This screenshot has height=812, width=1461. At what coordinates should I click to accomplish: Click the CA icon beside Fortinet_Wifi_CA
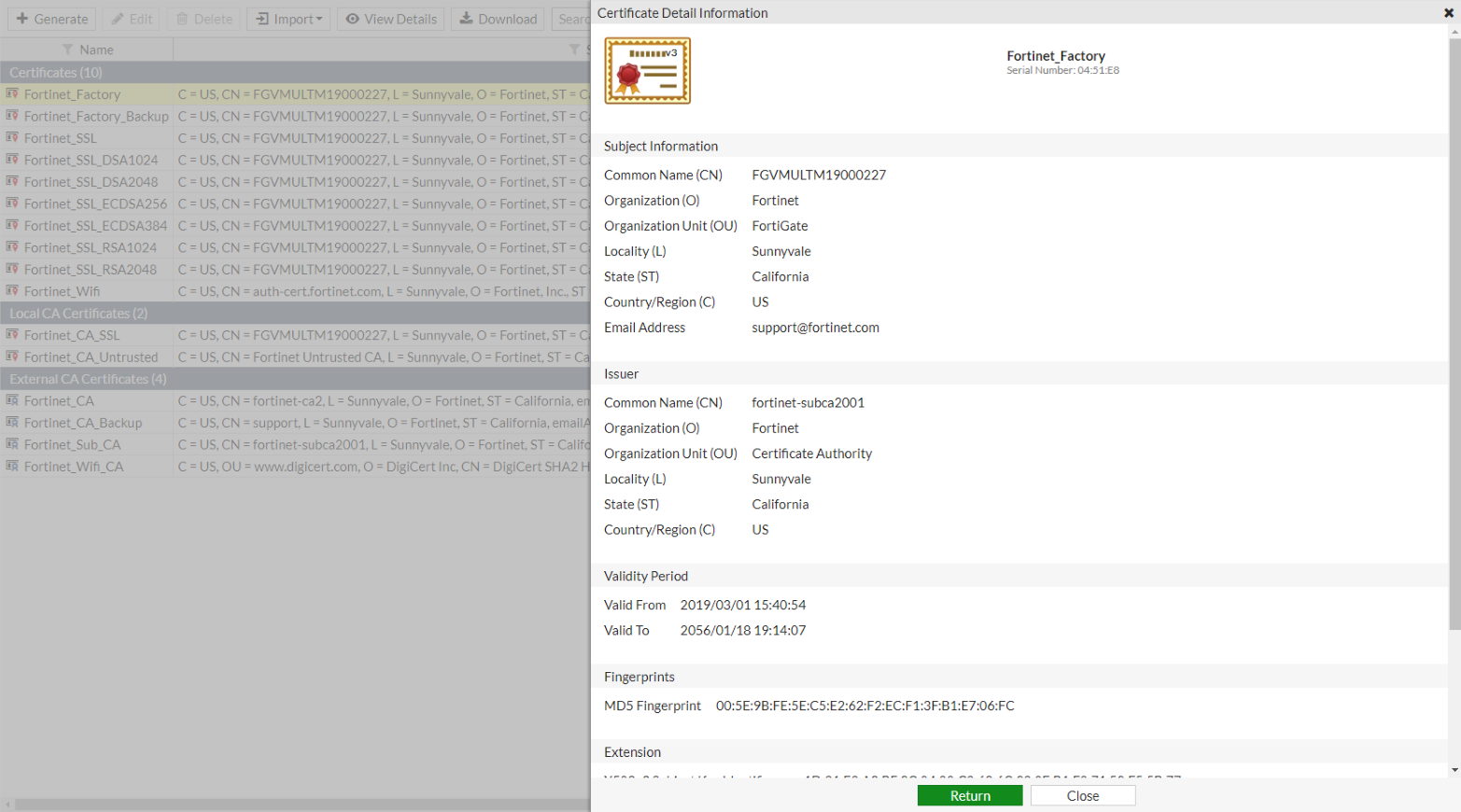pyautogui.click(x=12, y=466)
